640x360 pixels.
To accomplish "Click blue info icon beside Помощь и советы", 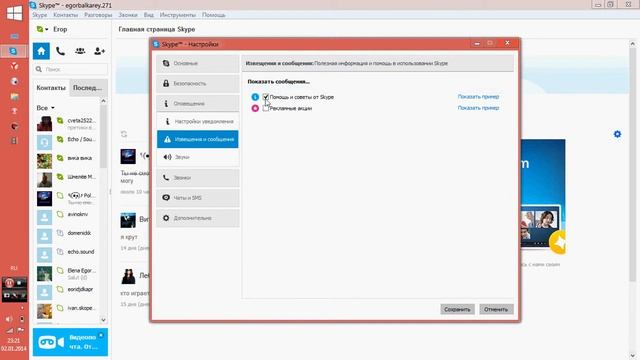I will (255, 97).
